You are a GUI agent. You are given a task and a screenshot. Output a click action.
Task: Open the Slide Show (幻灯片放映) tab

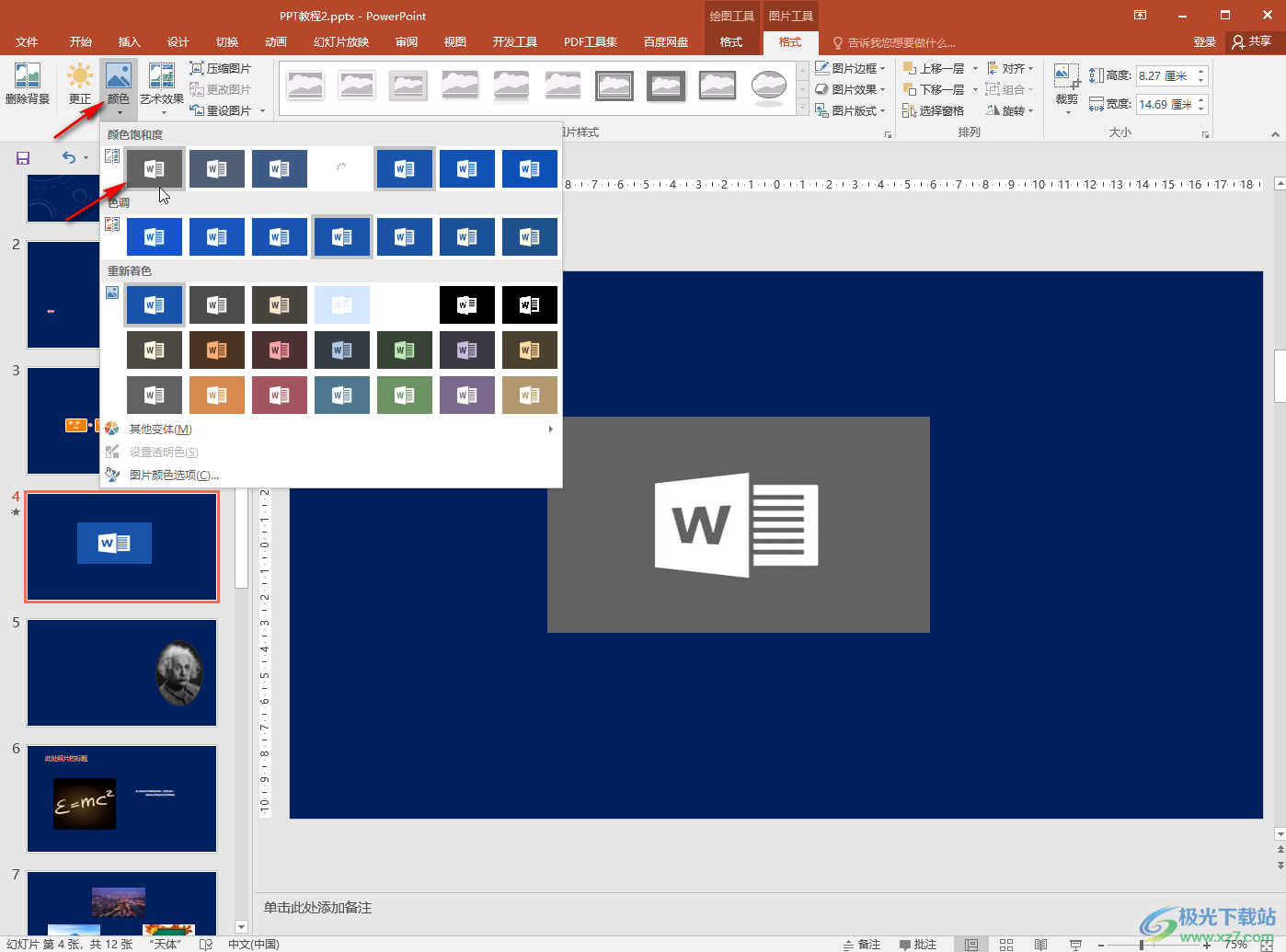tap(341, 41)
